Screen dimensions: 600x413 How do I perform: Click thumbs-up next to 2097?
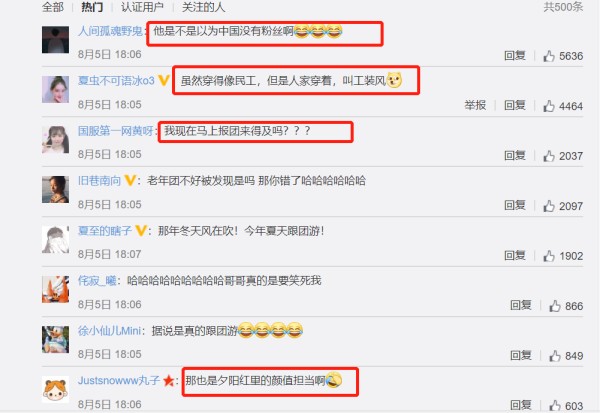coord(549,206)
